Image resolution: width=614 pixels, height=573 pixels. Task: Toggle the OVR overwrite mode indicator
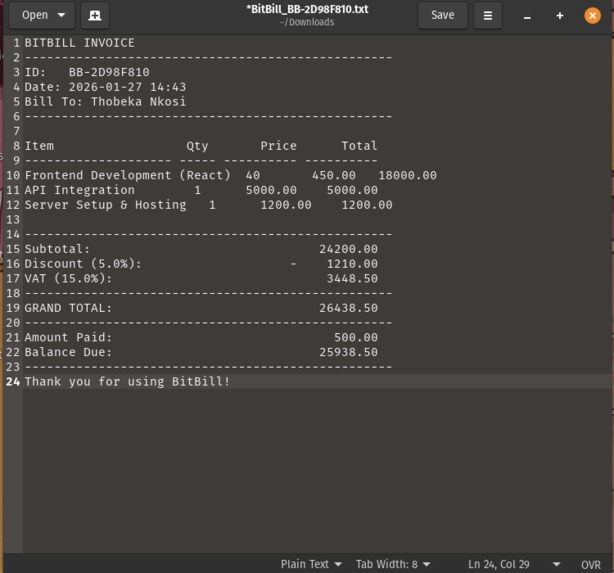pyautogui.click(x=591, y=564)
